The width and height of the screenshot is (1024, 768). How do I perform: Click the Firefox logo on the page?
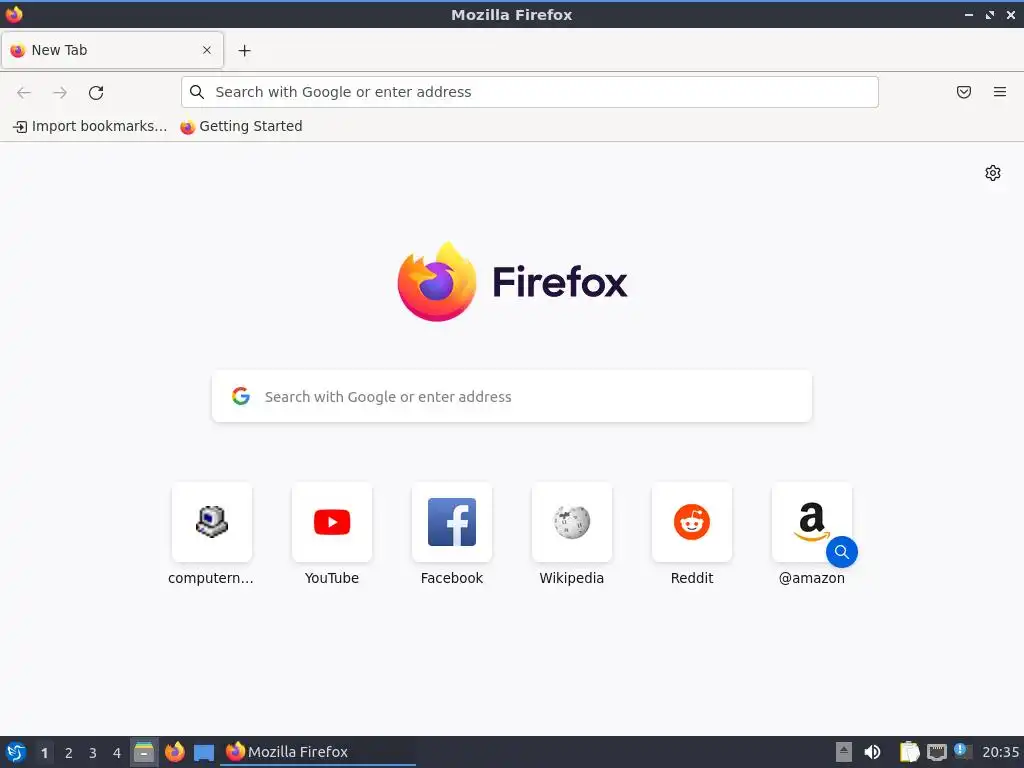512,282
